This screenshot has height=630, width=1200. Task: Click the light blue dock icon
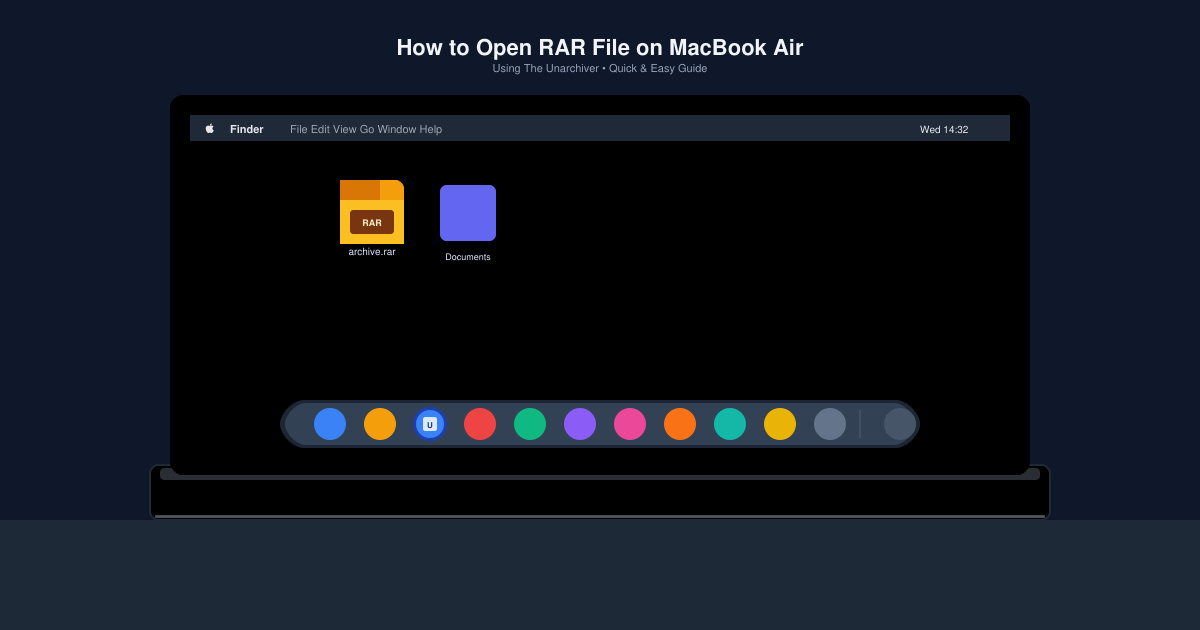pos(330,424)
